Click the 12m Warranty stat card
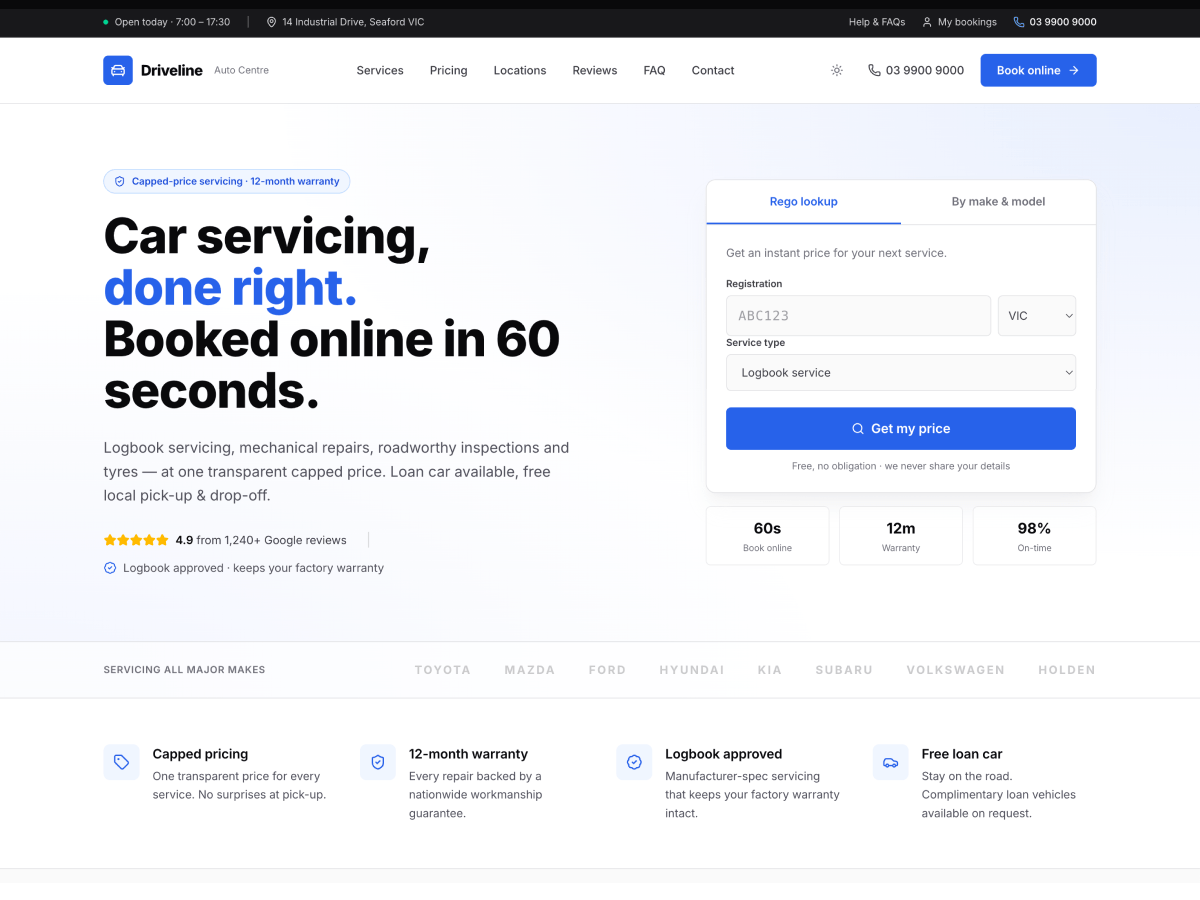 [901, 536]
